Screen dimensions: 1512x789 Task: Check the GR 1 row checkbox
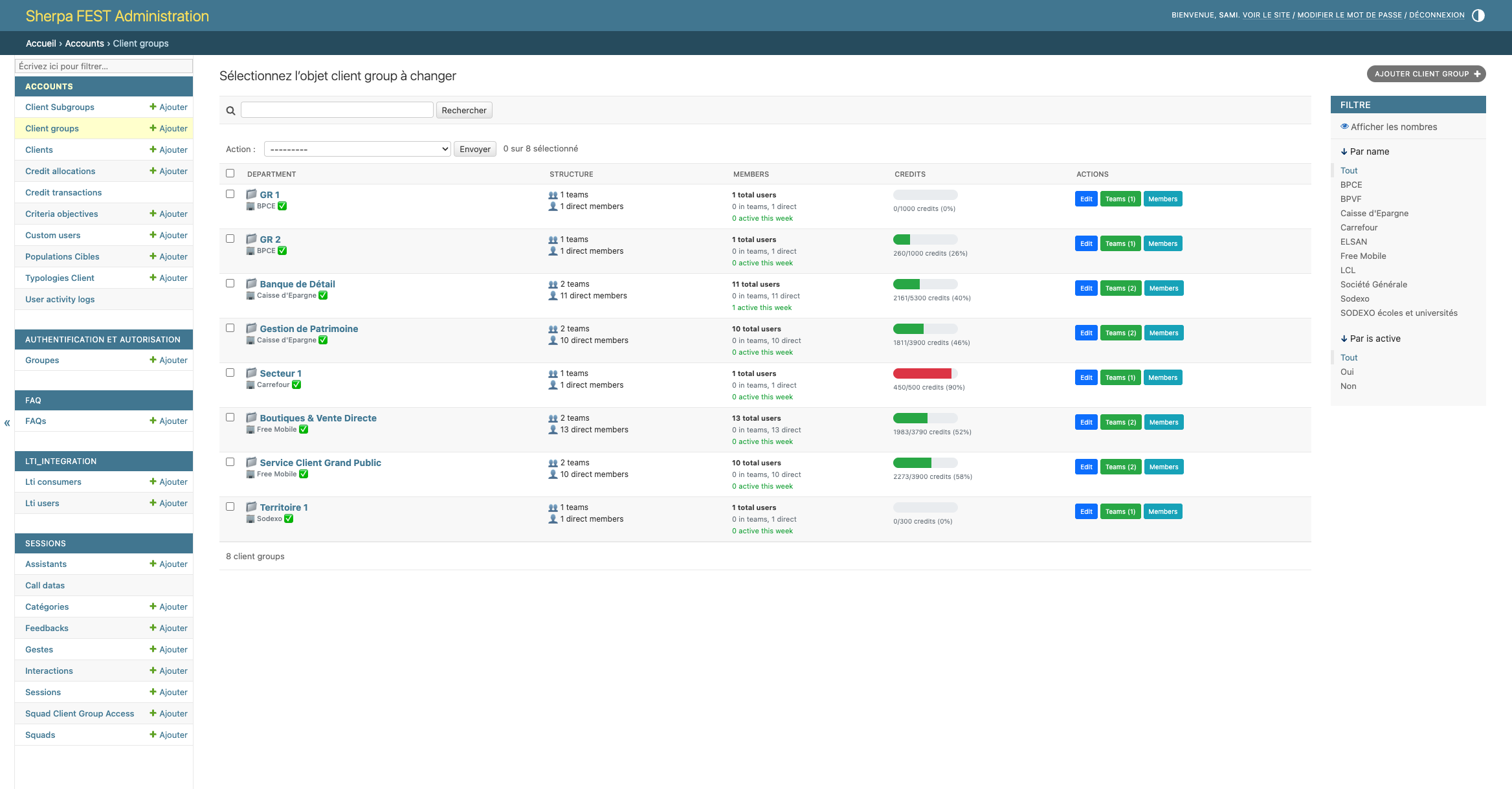pyautogui.click(x=230, y=194)
